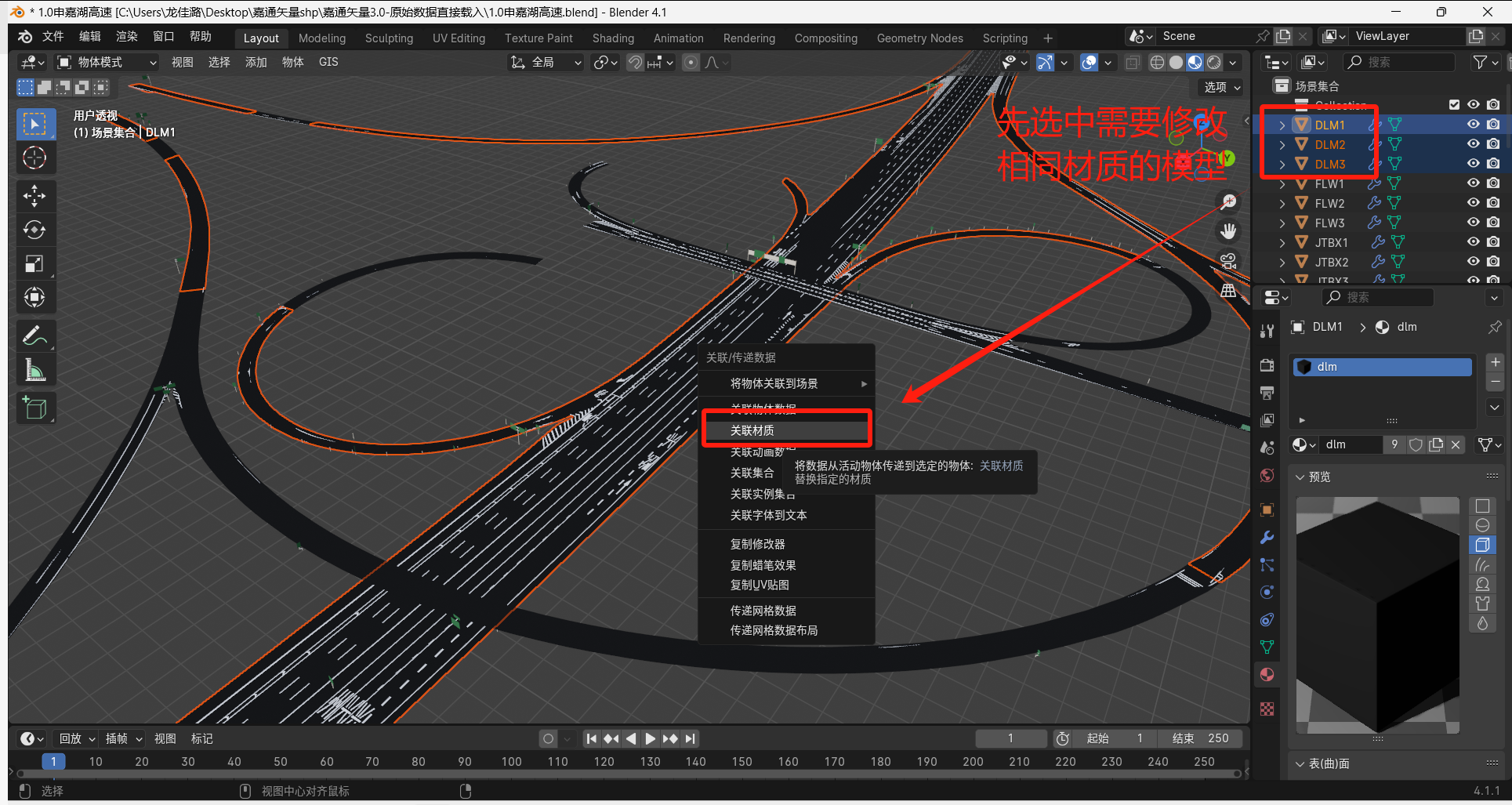1512x805 pixels.
Task: Play the animation forward
Action: click(650, 738)
